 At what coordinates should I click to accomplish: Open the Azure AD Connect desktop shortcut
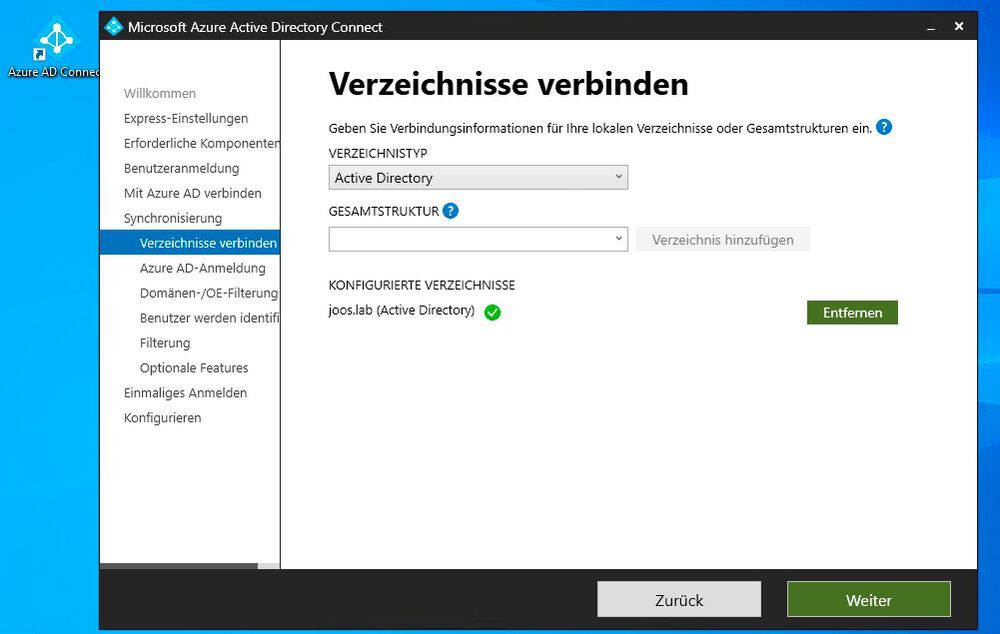[x=54, y=48]
